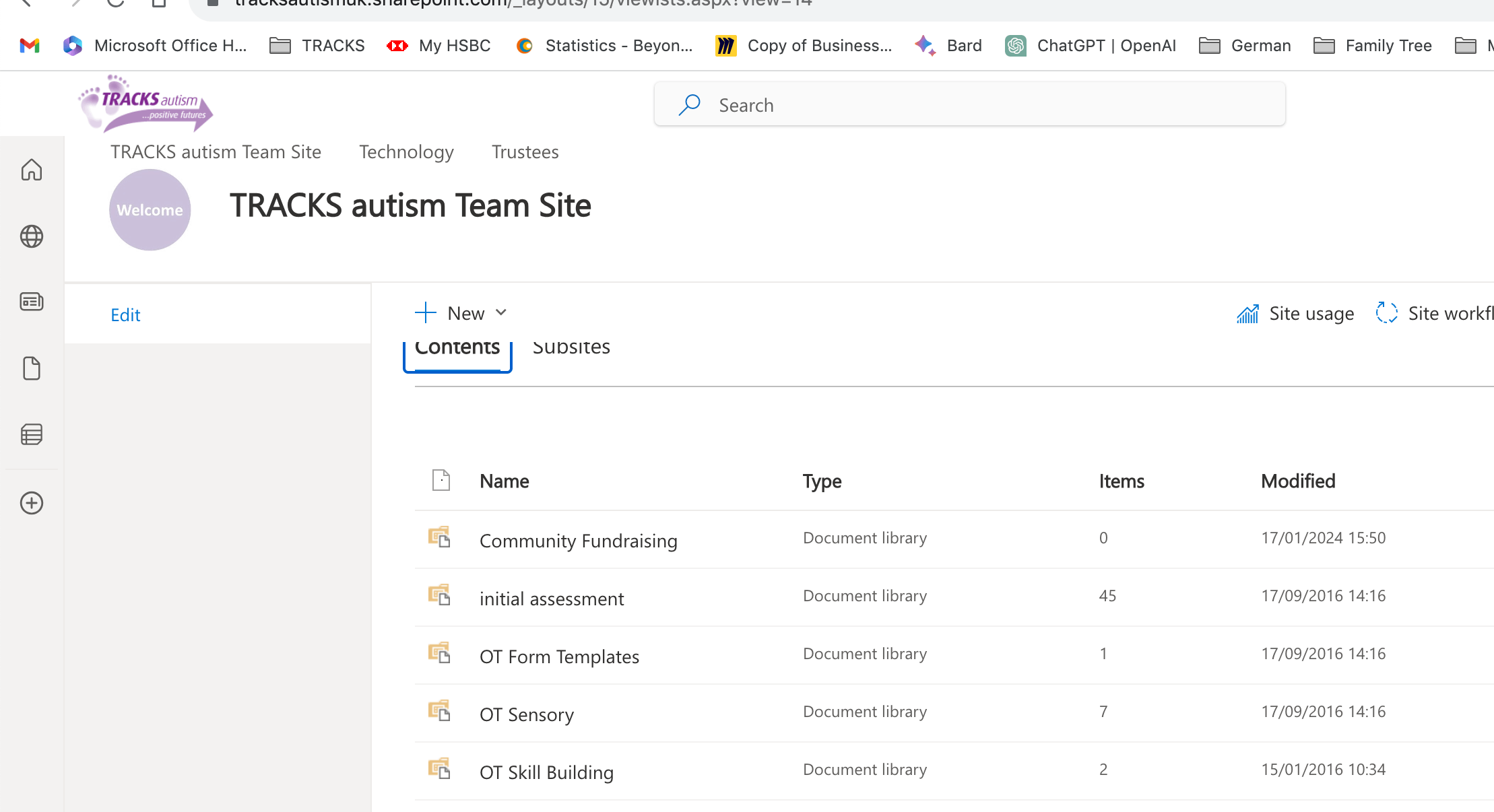Screen dimensions: 1494x812
Task: Open My files page icon in sidebar
Action: point(32,368)
